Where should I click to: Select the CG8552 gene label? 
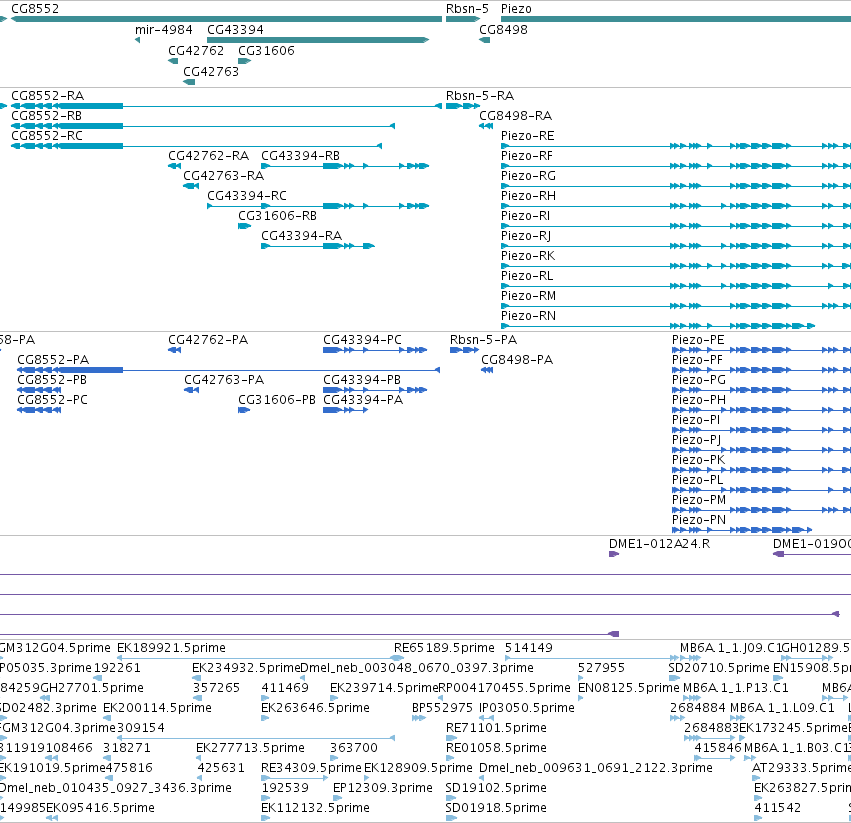(35, 9)
